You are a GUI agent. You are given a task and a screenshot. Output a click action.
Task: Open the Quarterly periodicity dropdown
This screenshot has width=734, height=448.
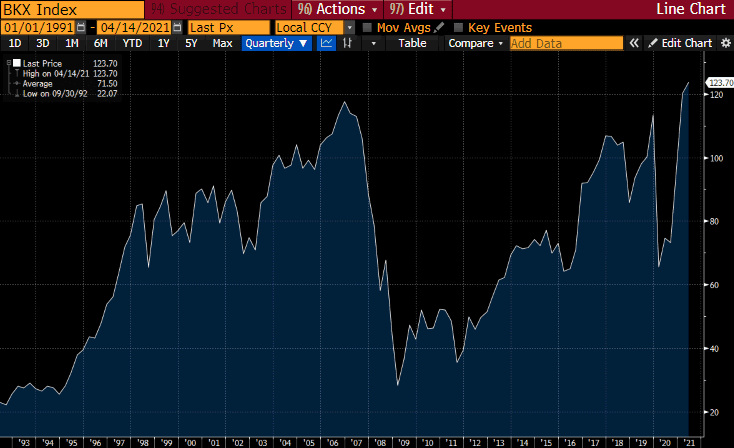(277, 43)
